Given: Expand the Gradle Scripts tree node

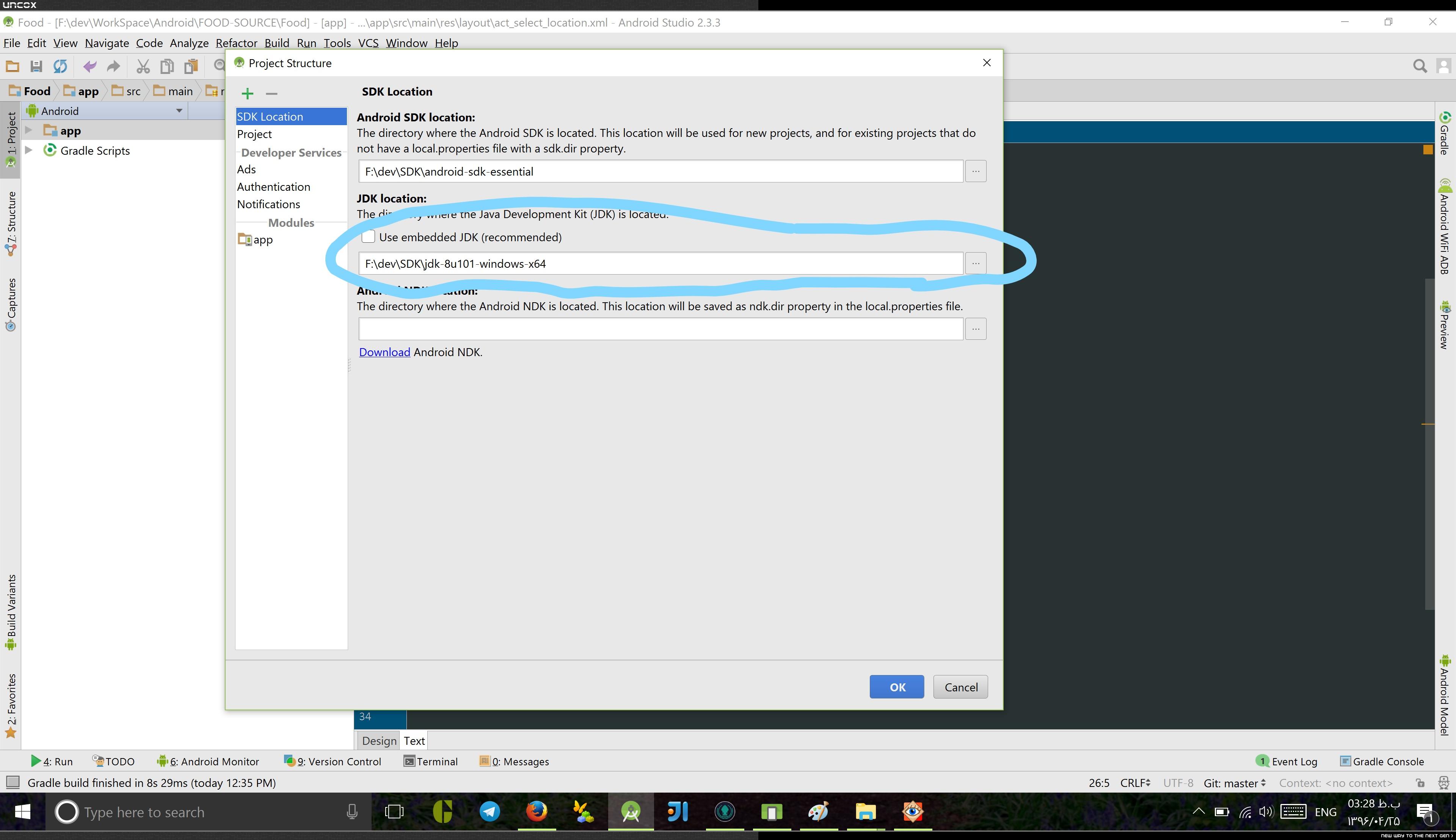Looking at the screenshot, I should (x=28, y=150).
